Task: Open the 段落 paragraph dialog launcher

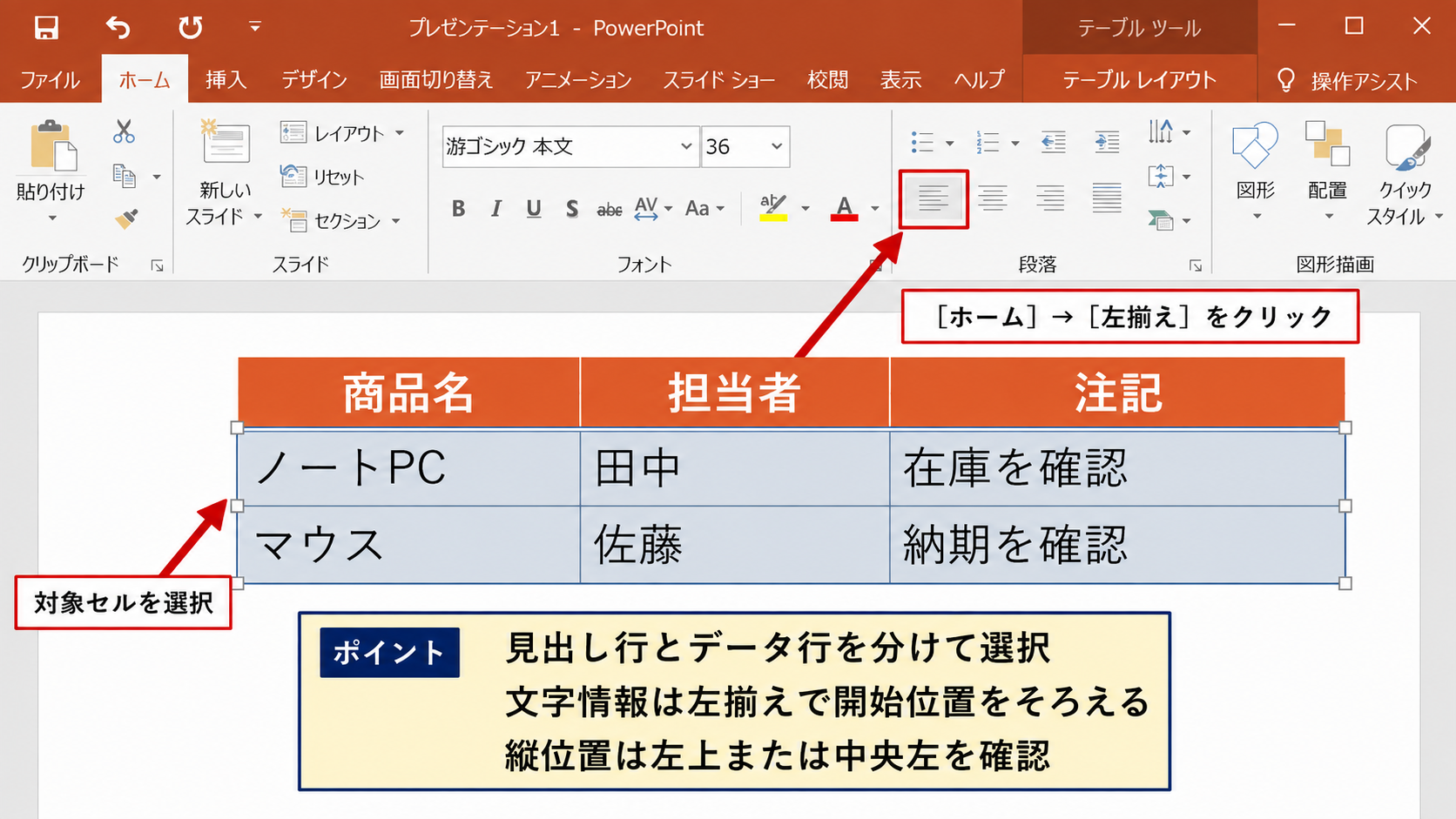Action: (1196, 266)
